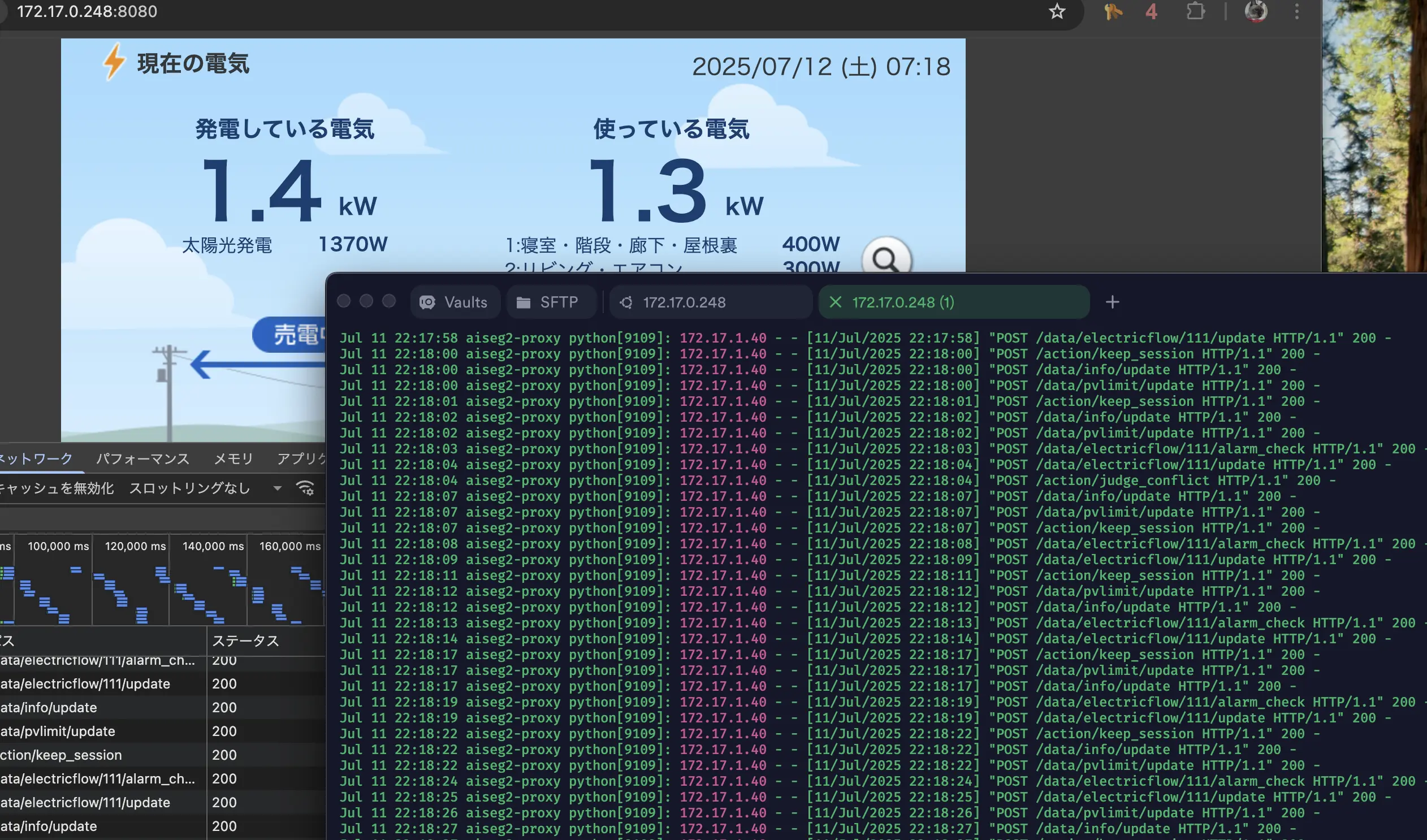Click the 120,000 ms timeline marker
The image size is (1427, 840).
coord(135,546)
